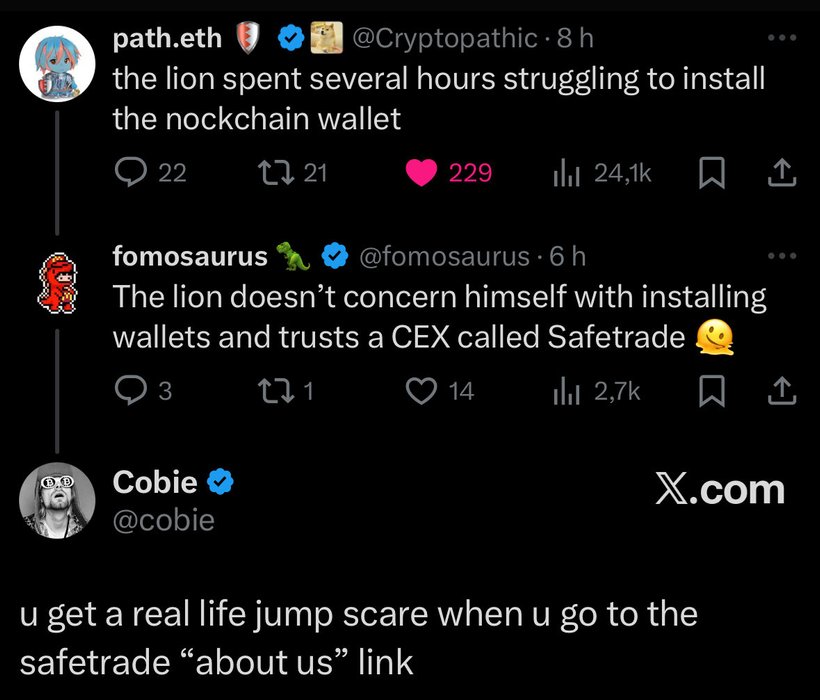Reply to fomosaurus's tweet
820x700 pixels.
point(130,391)
